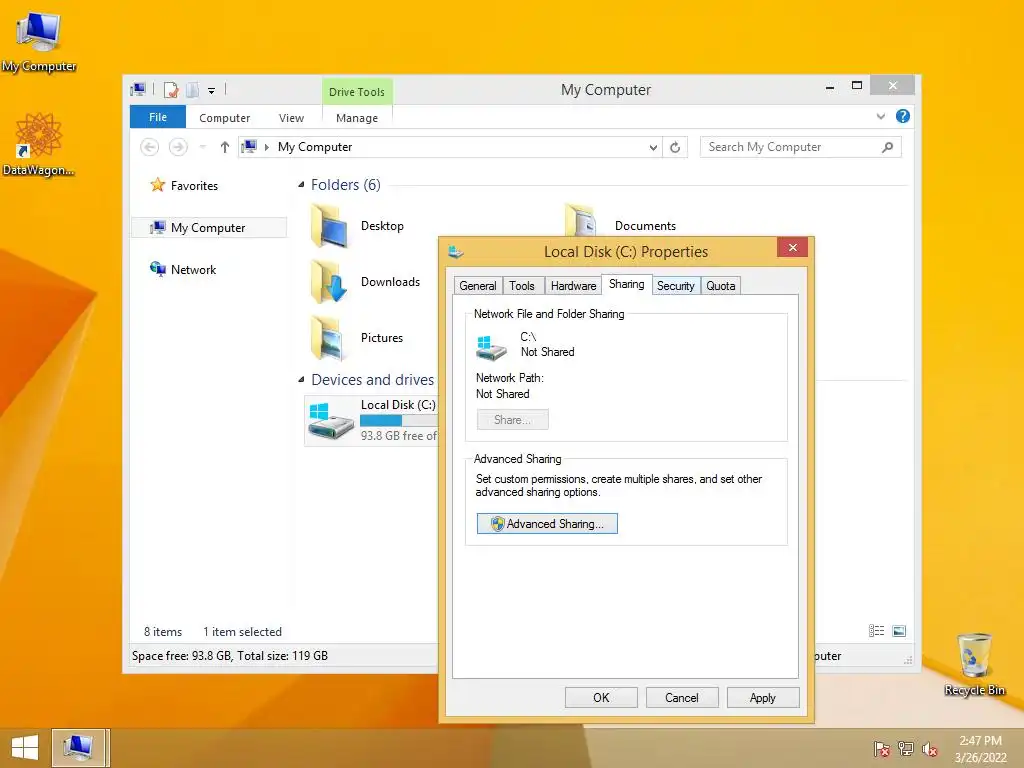Click the Properties quick access toolbar icon
This screenshot has width=1024, height=768.
coord(171,90)
